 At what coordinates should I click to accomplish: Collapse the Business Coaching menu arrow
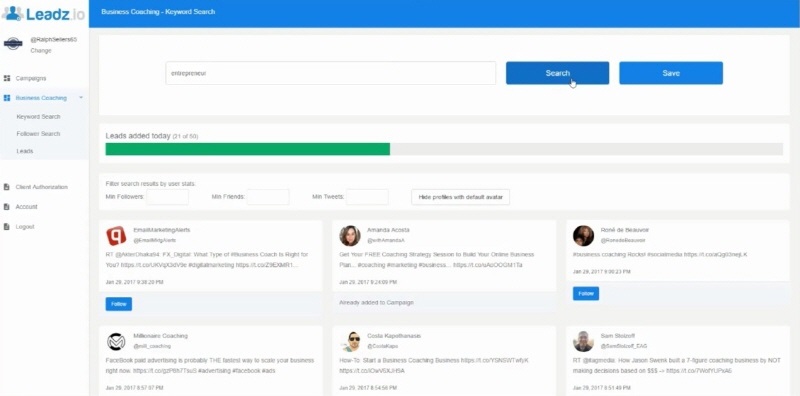pos(81,97)
